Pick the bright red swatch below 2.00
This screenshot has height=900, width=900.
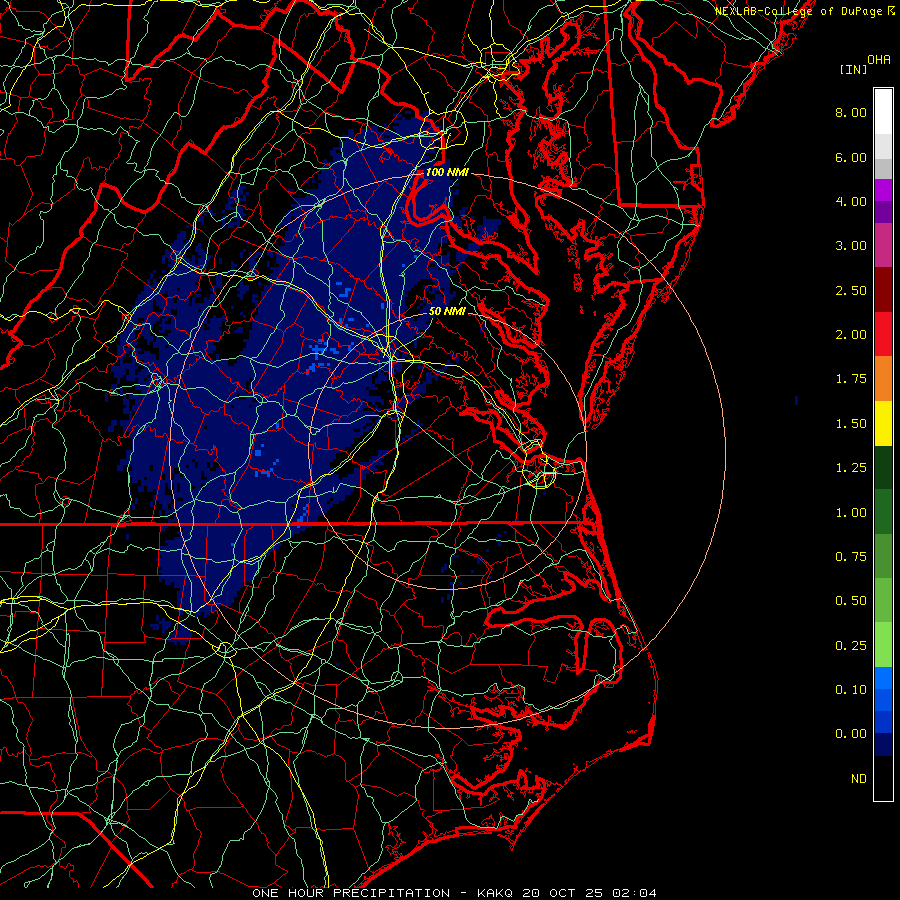883,334
